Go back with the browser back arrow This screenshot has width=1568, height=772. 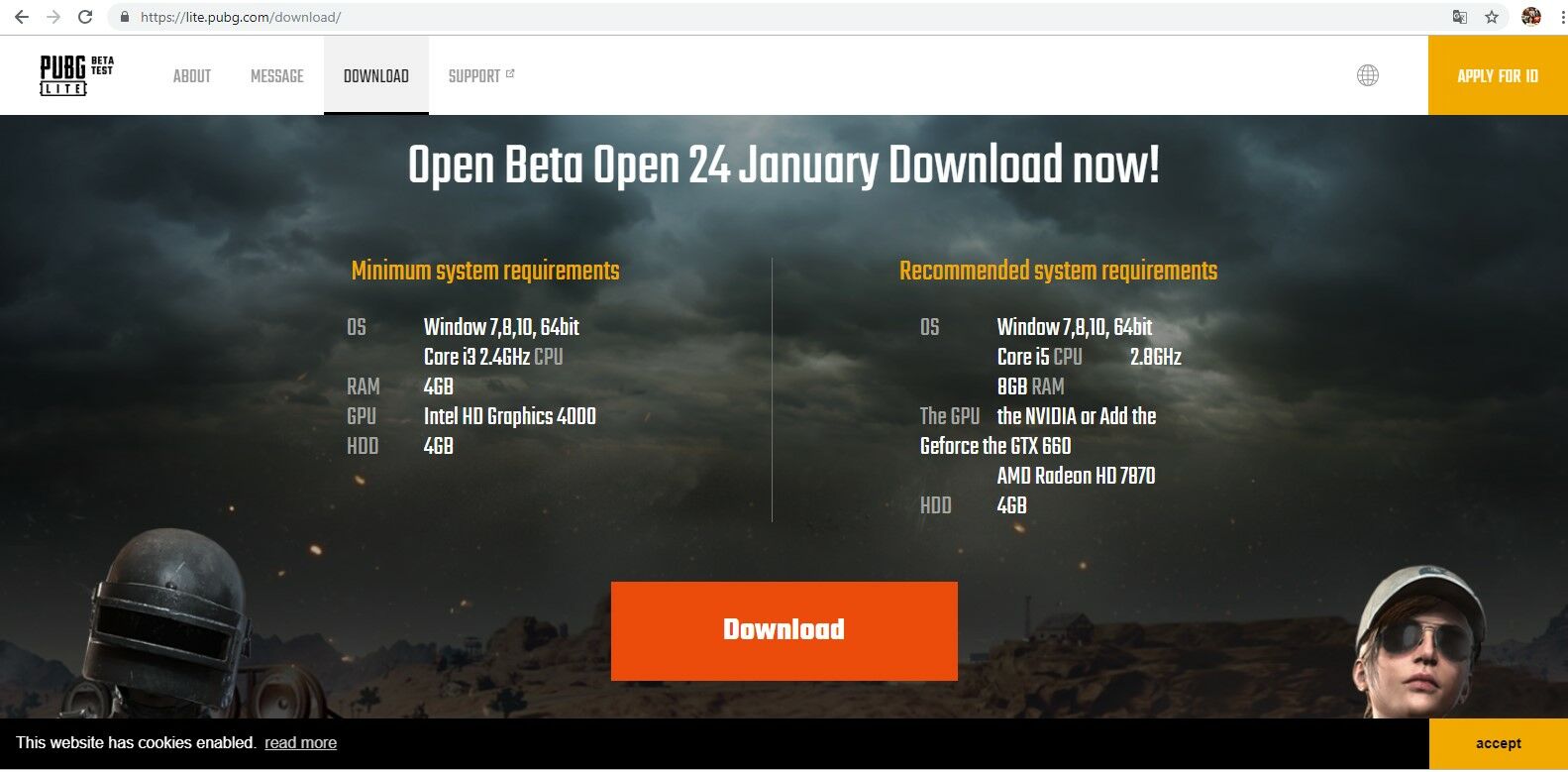pyautogui.click(x=22, y=17)
